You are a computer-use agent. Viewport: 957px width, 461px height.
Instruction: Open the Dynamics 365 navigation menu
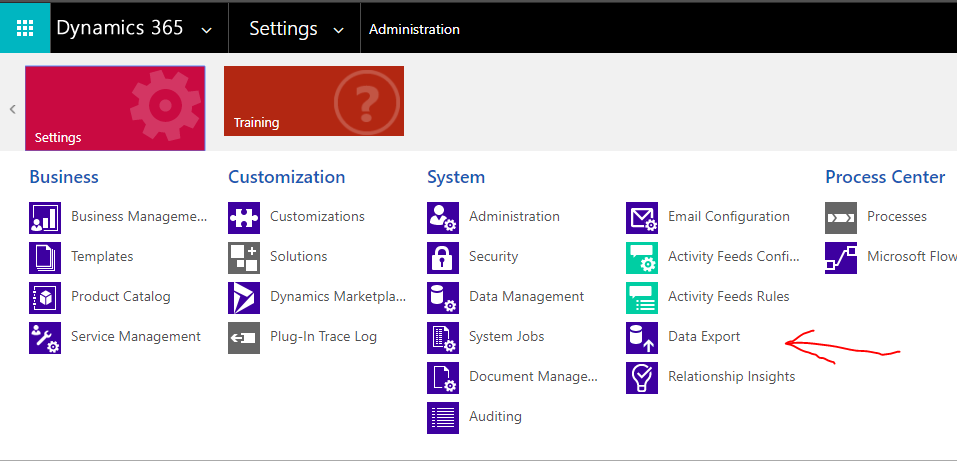click(x=120, y=28)
